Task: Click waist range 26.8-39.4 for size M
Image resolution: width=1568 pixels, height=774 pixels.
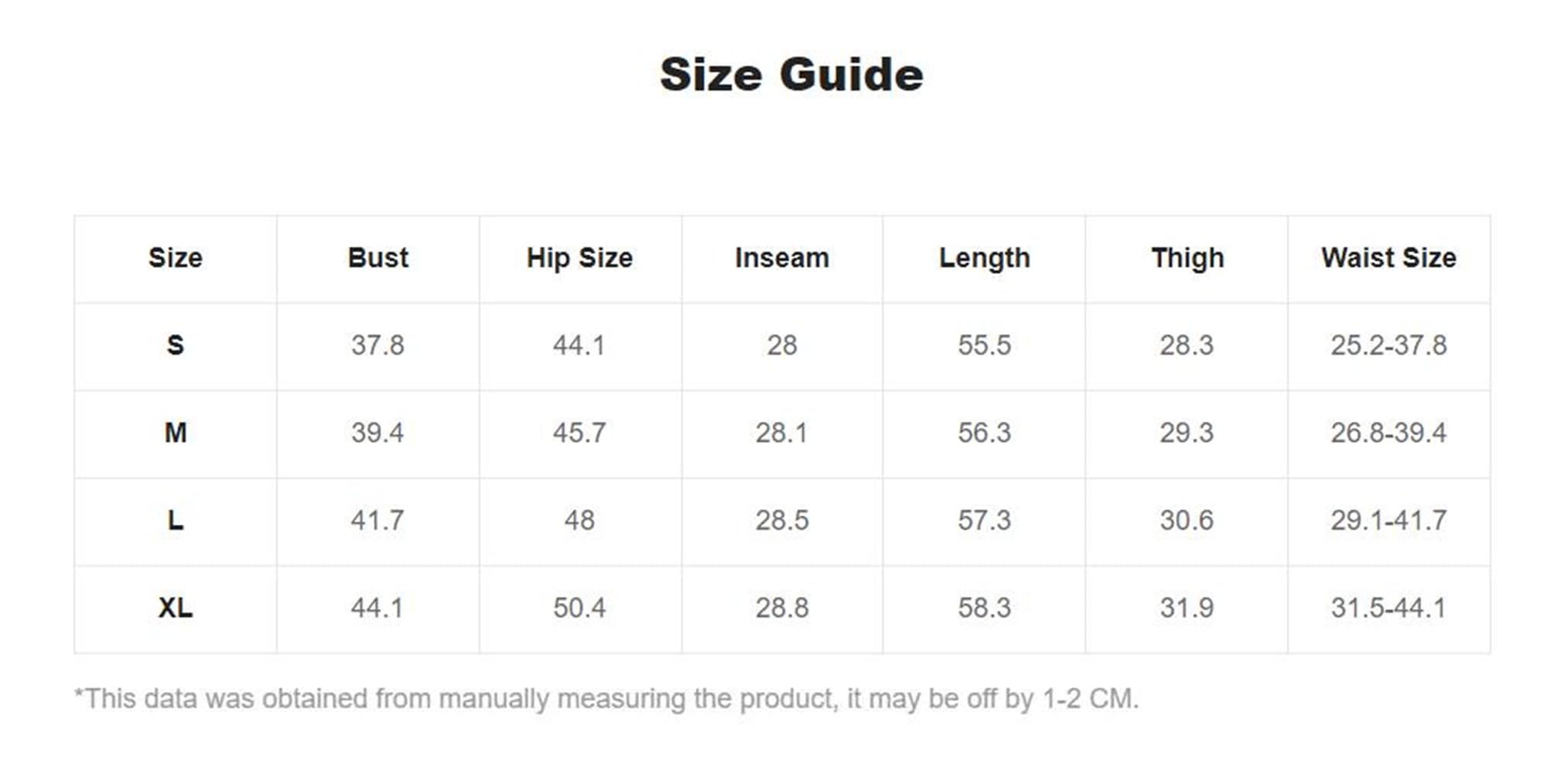Action: (1389, 433)
